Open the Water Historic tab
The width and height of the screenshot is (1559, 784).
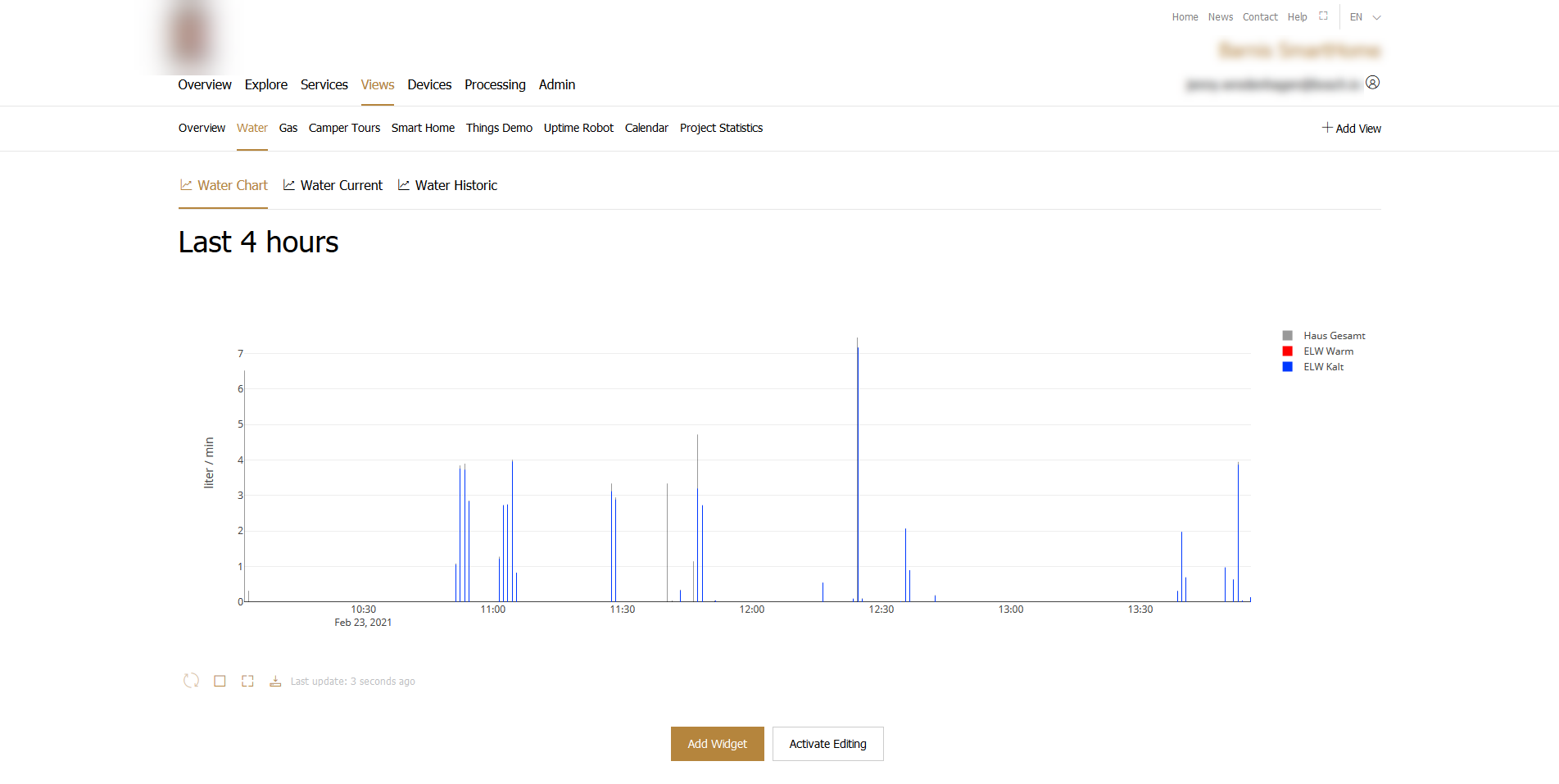(x=455, y=185)
